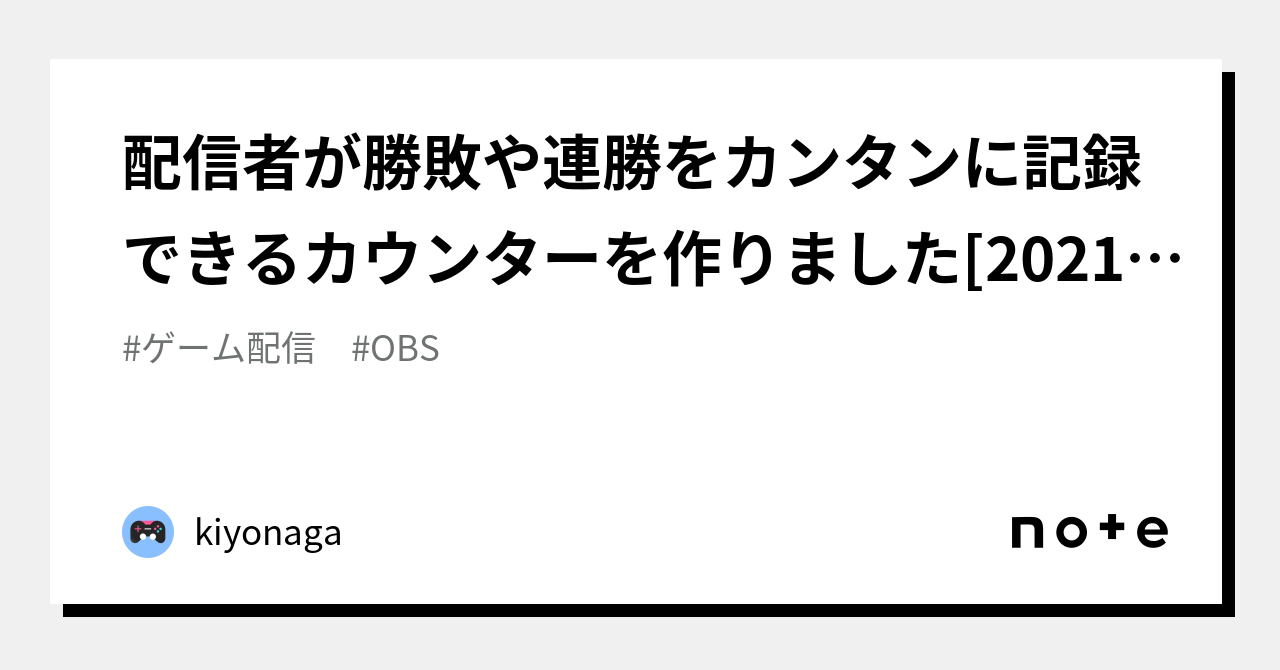Click the black shadow under the card
This screenshot has height=670, width=1280.
pyautogui.click(x=640, y=610)
